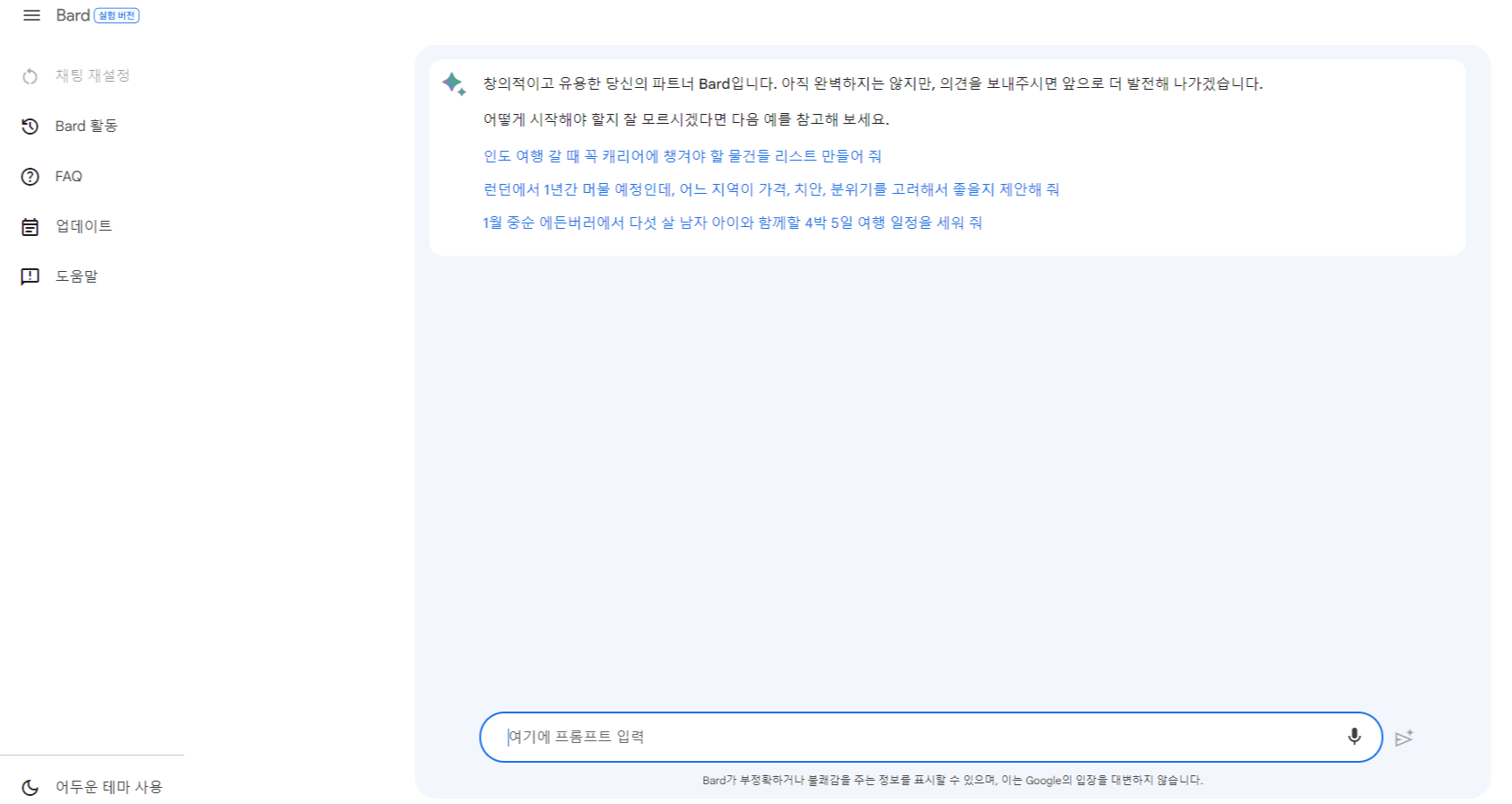
Task: Click the India trip packing list suggestion
Action: point(682,156)
